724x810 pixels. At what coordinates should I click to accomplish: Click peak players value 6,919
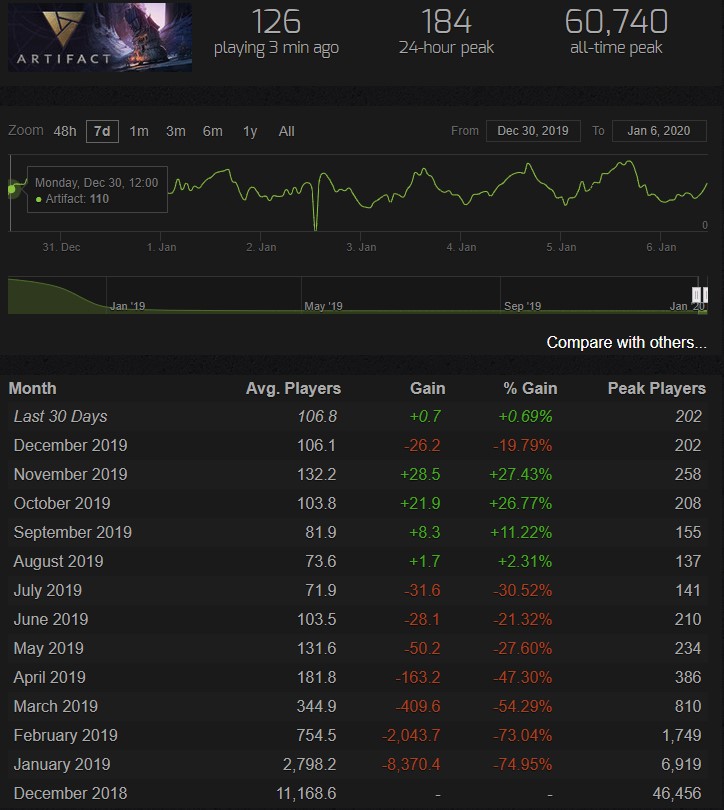click(681, 764)
